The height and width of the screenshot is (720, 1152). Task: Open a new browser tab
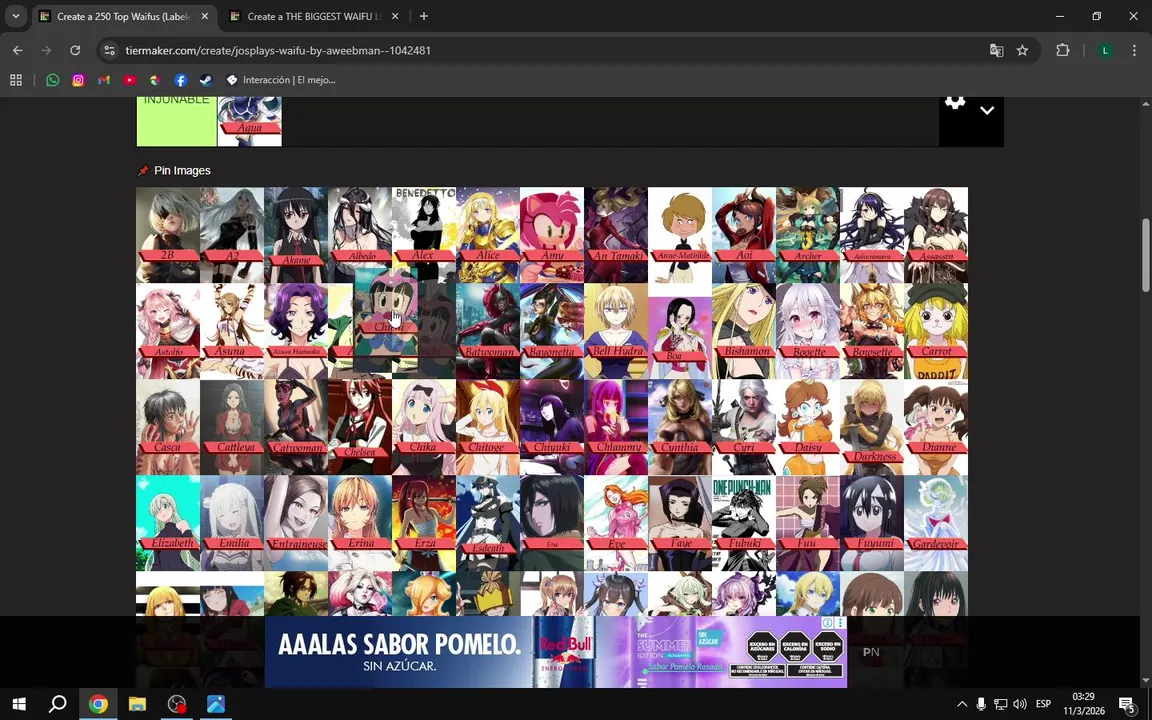pyautogui.click(x=423, y=16)
